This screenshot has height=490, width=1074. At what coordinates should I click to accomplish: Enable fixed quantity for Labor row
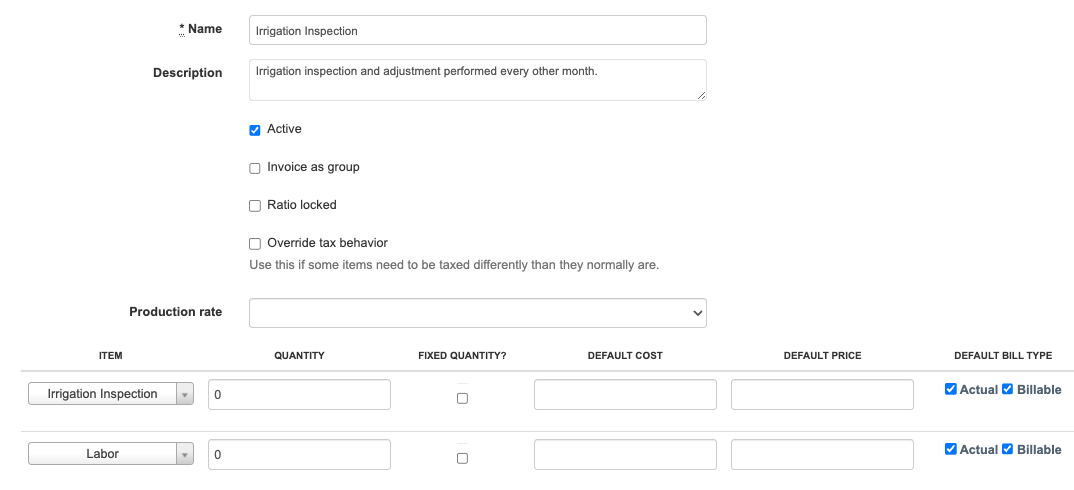click(462, 458)
